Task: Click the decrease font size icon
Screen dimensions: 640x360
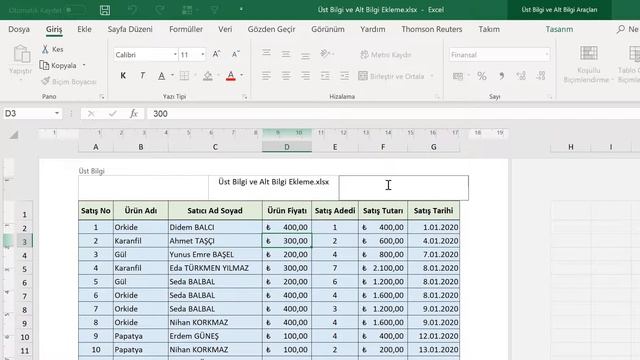Action: coord(236,54)
